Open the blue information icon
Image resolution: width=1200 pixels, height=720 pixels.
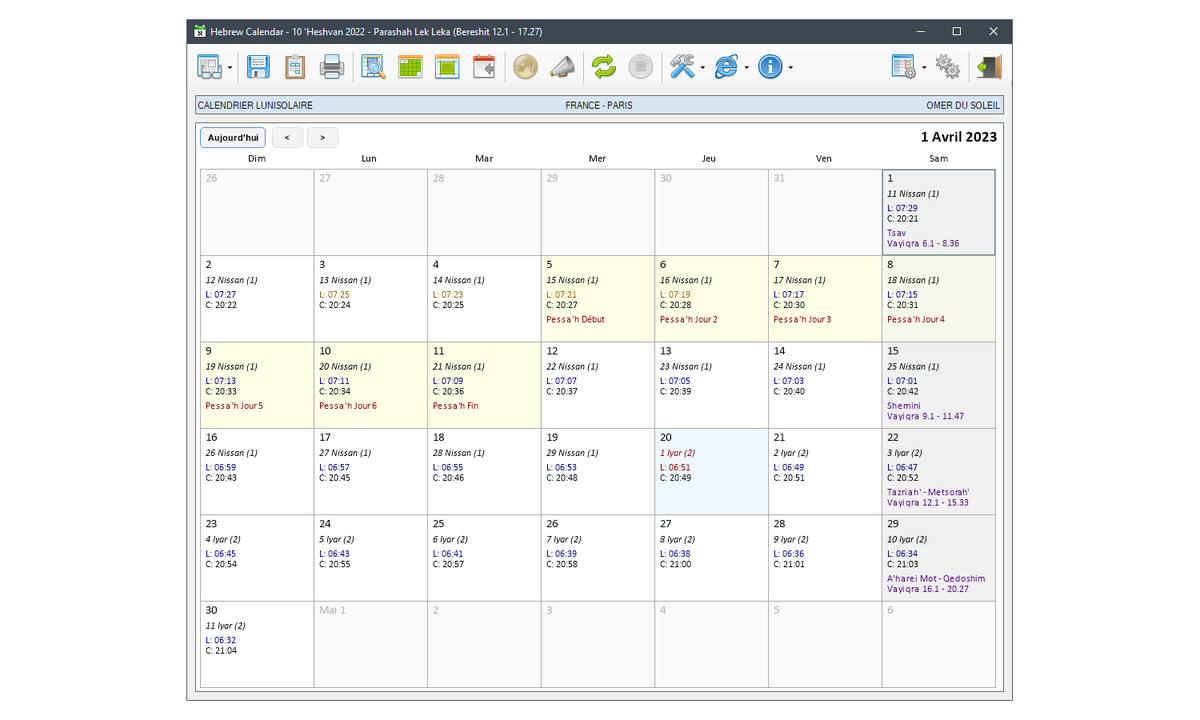(x=770, y=67)
